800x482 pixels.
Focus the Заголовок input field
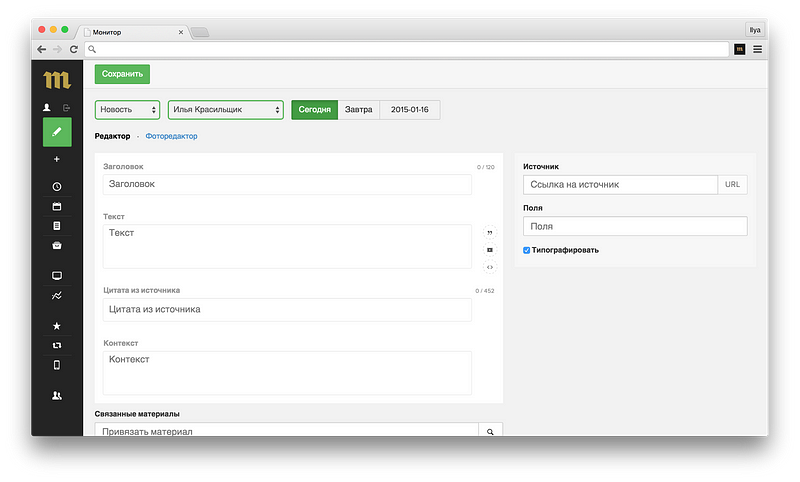click(x=287, y=184)
